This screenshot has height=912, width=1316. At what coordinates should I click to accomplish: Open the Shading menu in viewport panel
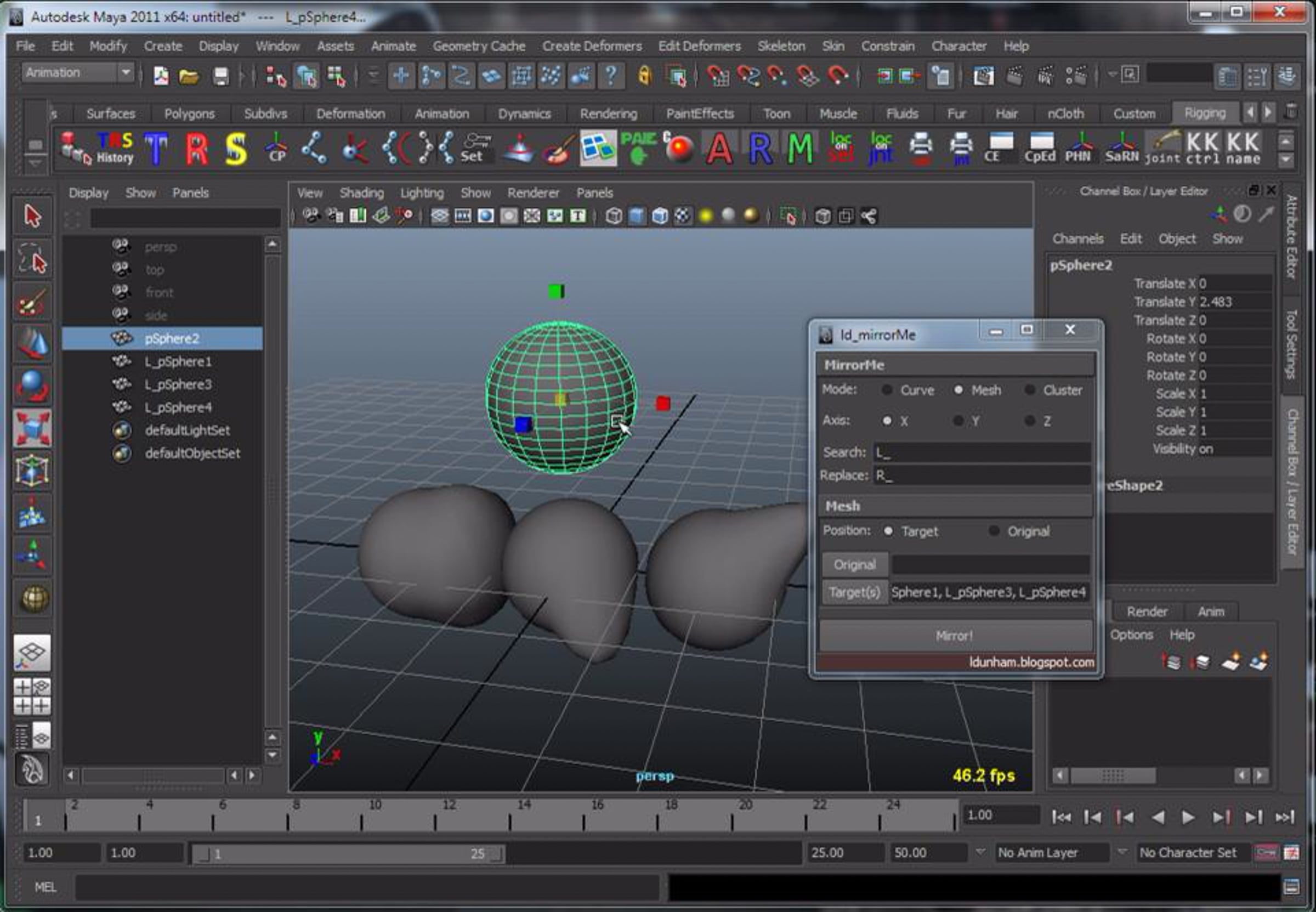coord(361,192)
